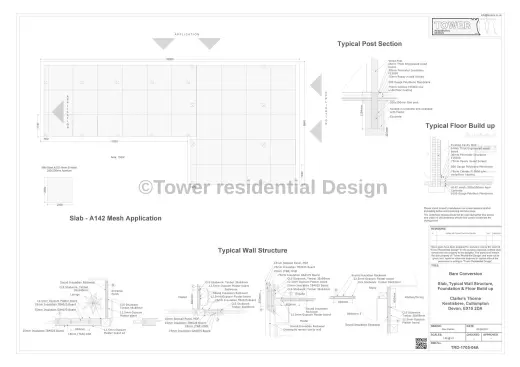Click the 'Devon' address line in the title block
The image size is (520, 367).
[465, 308]
